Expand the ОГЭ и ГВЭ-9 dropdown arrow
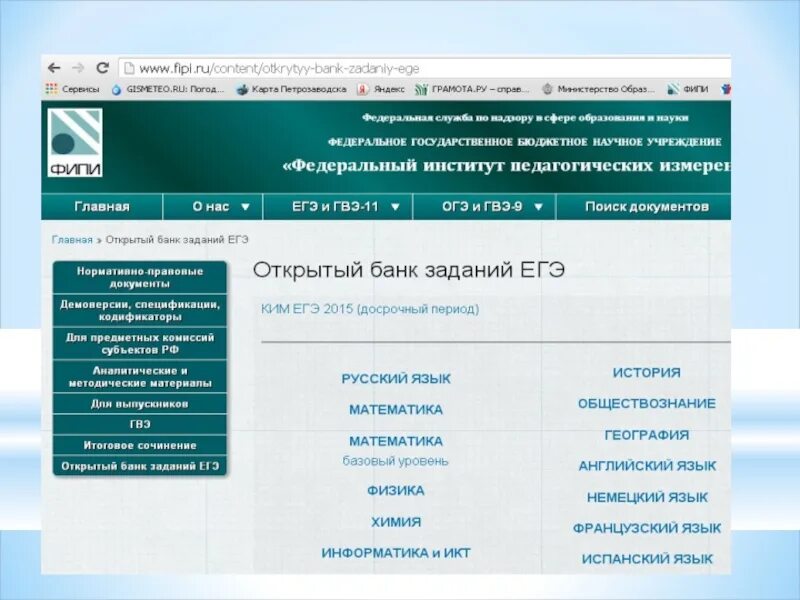Viewport: 800px width, 600px height. (538, 207)
